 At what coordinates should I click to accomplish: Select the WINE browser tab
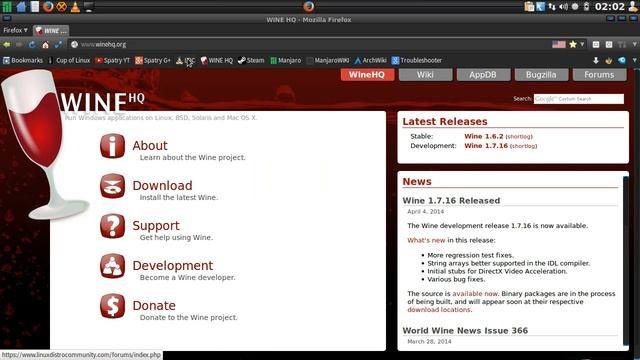51,31
